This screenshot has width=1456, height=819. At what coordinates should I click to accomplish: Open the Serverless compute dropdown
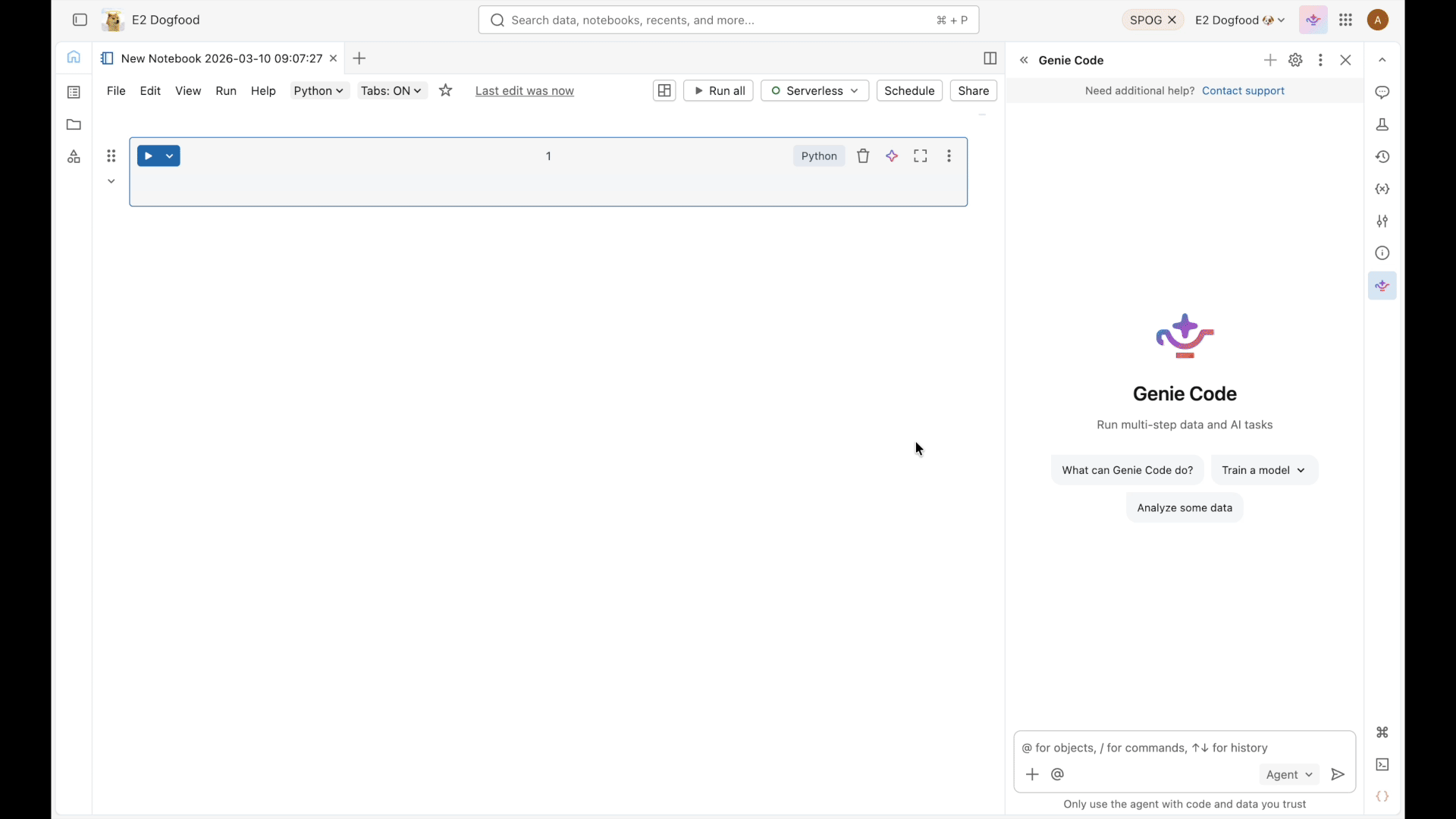[x=814, y=90]
